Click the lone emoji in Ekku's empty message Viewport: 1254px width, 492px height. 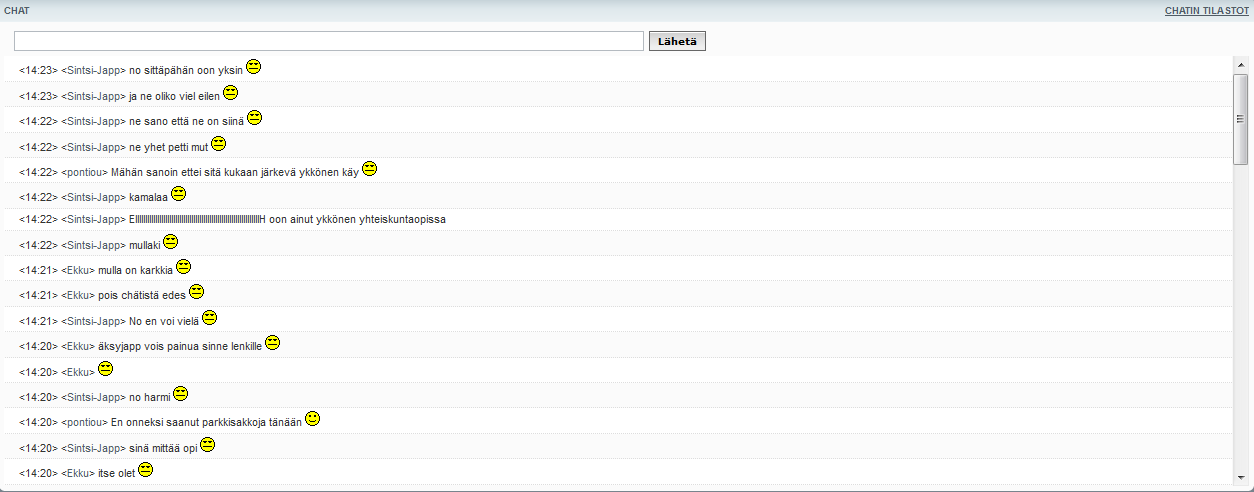106,369
